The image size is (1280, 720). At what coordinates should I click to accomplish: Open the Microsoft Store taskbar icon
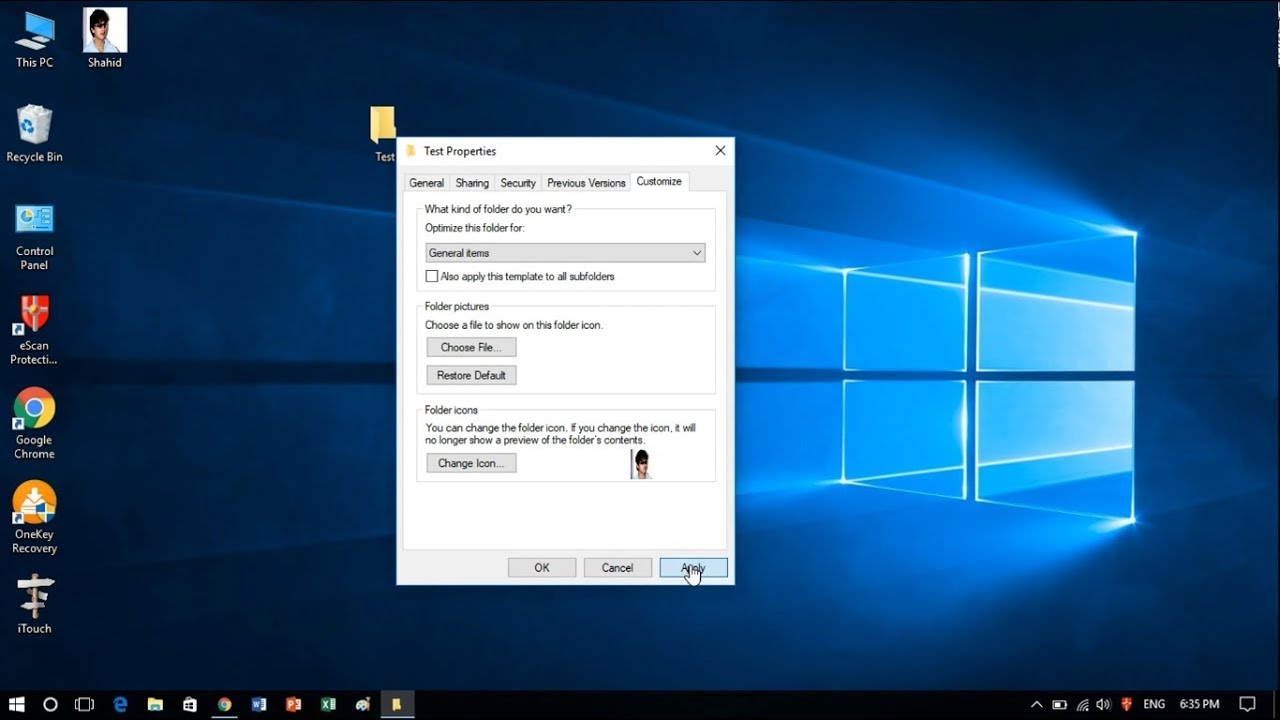coord(189,704)
